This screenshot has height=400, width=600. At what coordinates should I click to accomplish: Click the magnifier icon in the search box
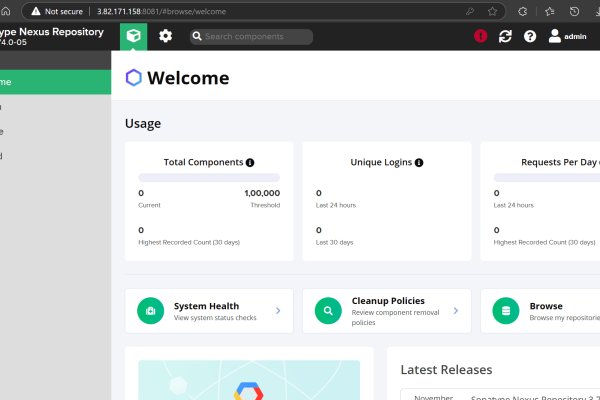[x=197, y=36]
